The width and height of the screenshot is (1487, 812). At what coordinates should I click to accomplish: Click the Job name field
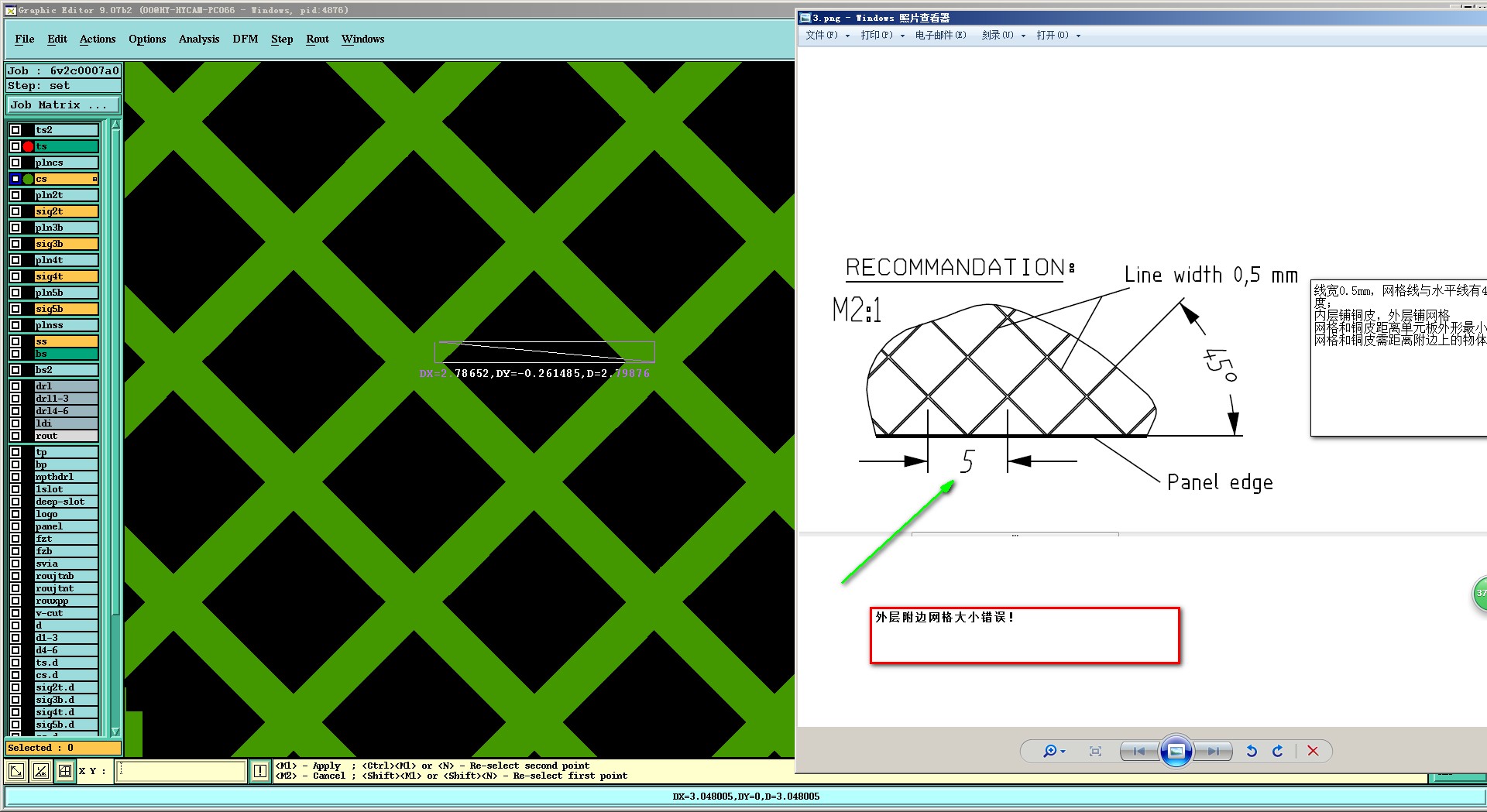[x=64, y=70]
